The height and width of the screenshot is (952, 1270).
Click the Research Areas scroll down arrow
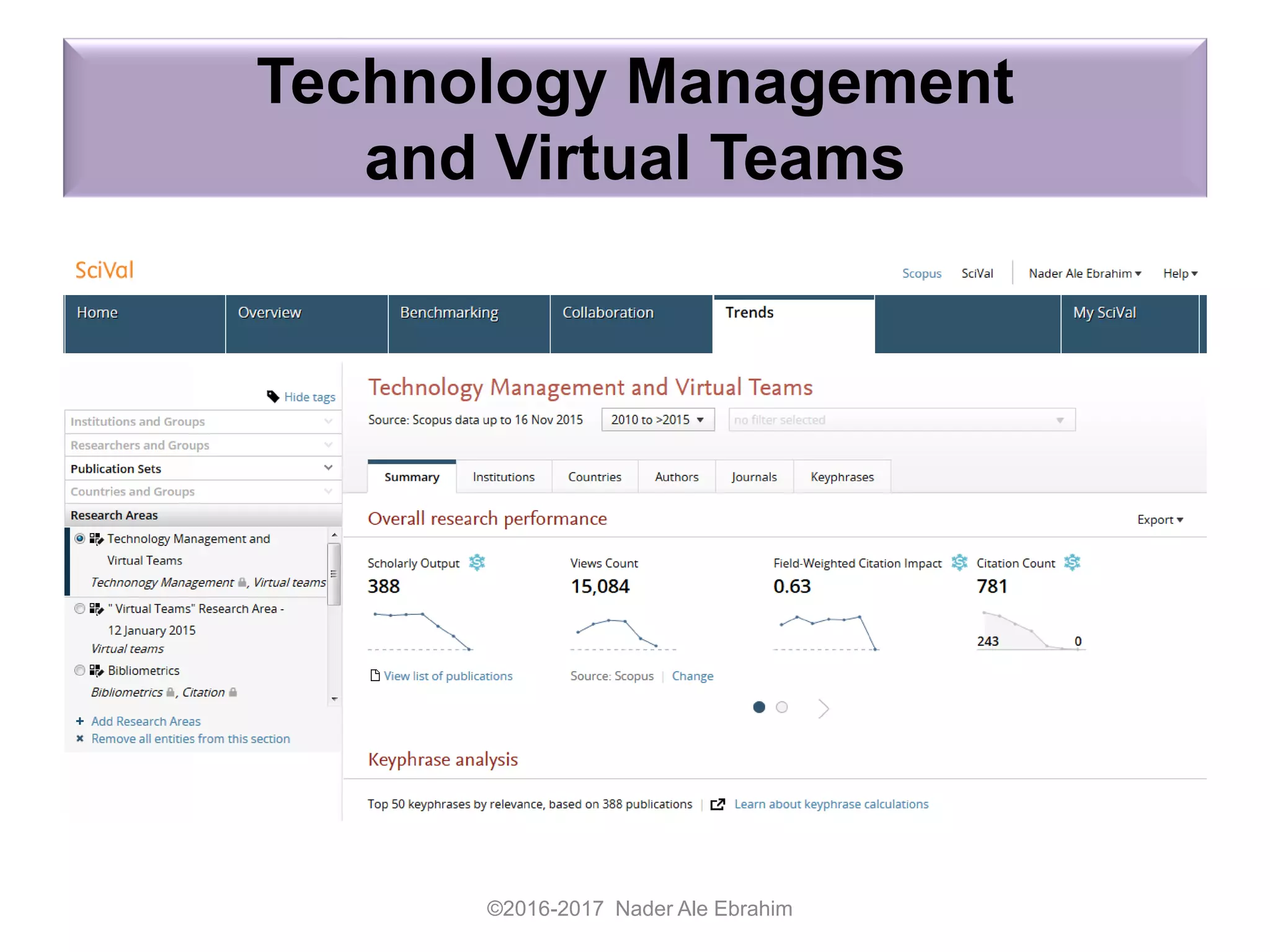pos(334,699)
